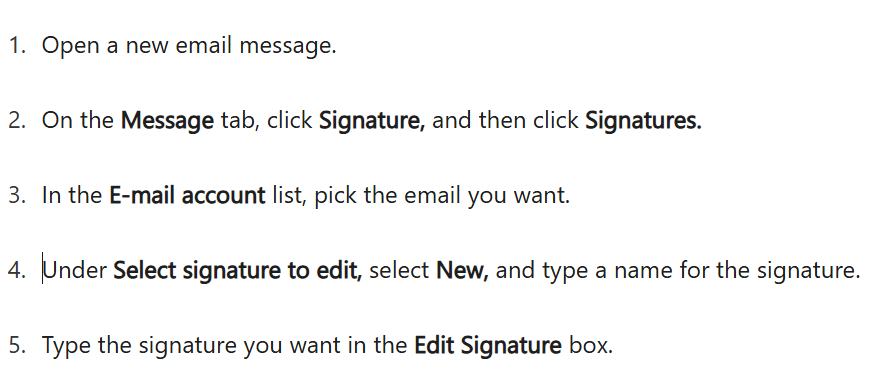The height and width of the screenshot is (379, 894).
Task: Place cursor after signature. ending step 4
Action: (x=861, y=270)
